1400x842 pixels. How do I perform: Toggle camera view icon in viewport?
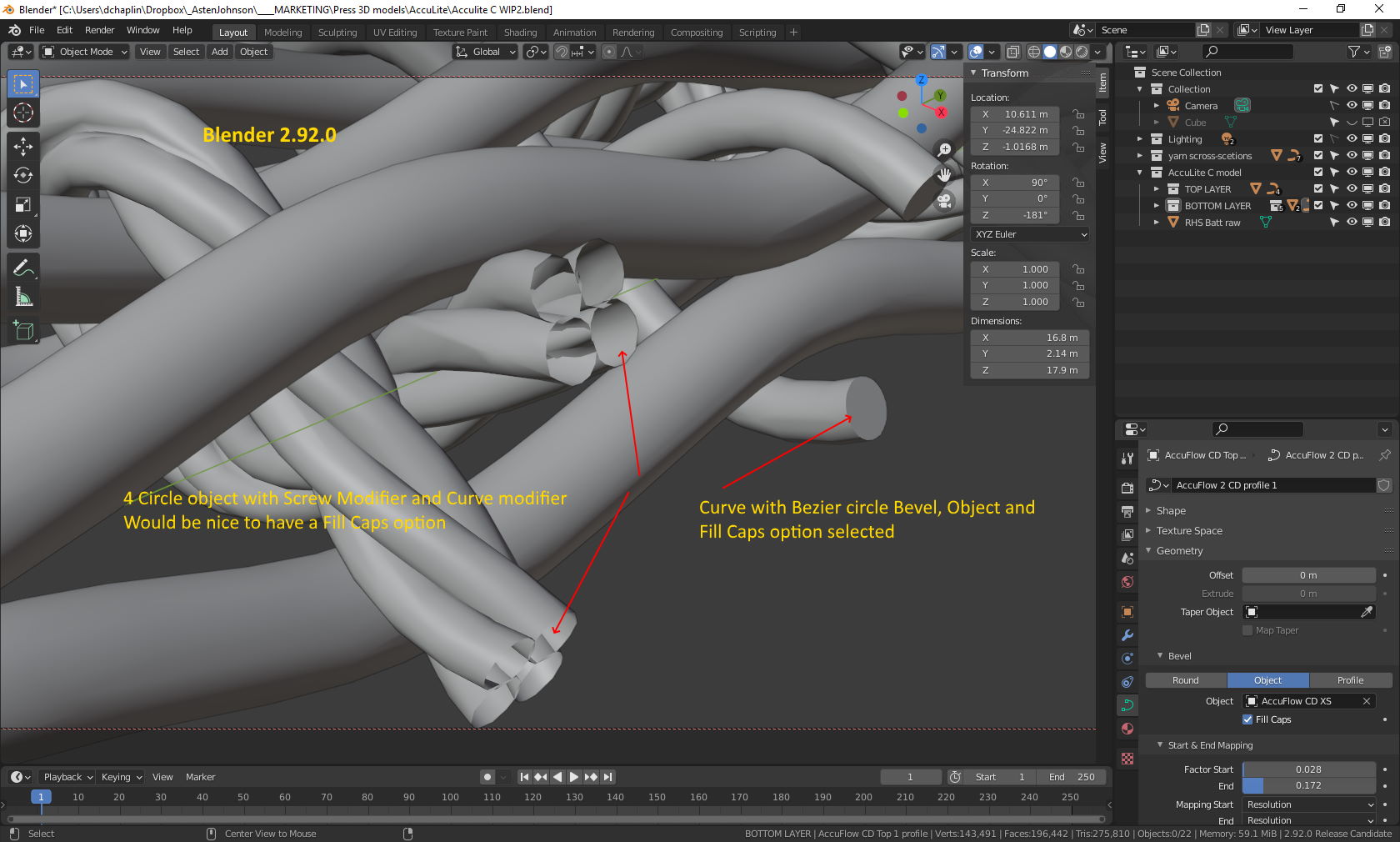click(944, 200)
